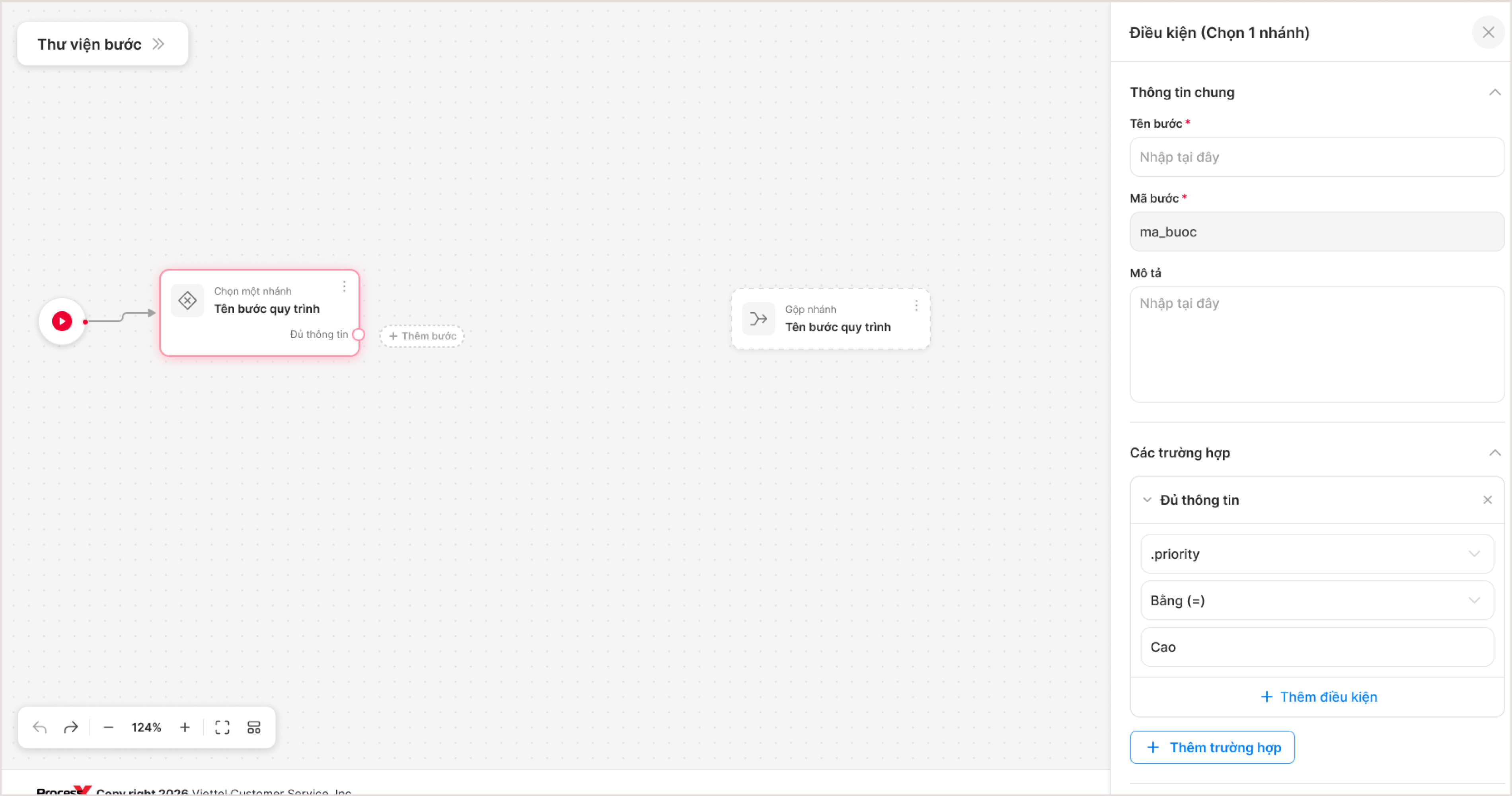Click Thêm điều kiện link
The width and height of the screenshot is (1512, 796).
(1318, 697)
